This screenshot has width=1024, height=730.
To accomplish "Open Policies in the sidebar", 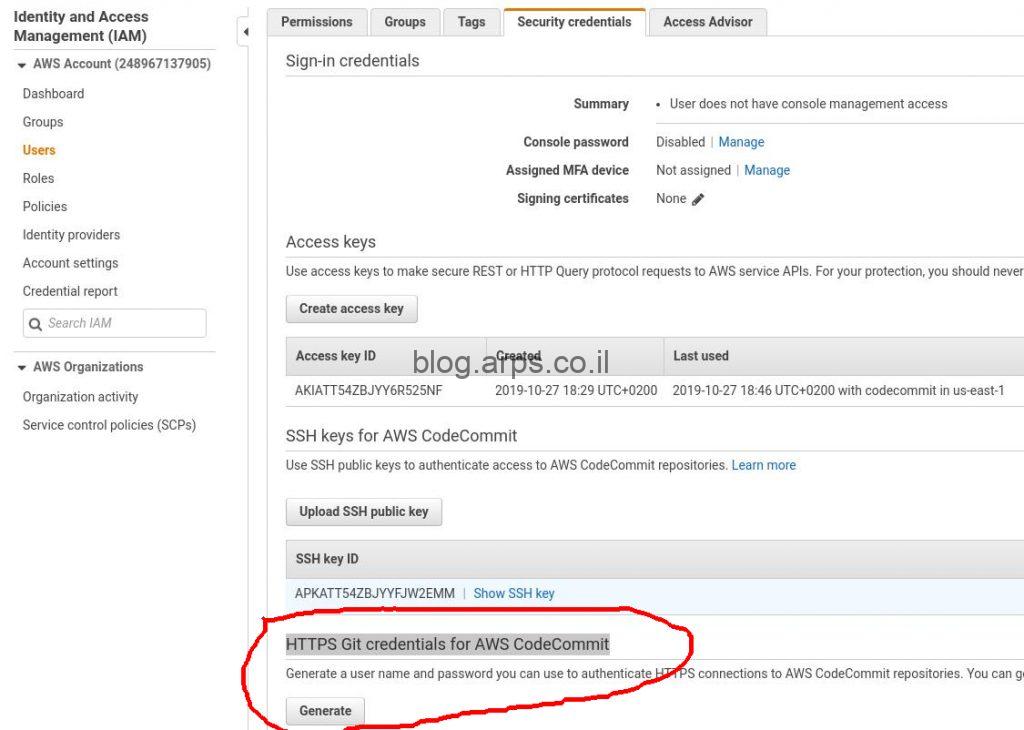I will tap(45, 206).
